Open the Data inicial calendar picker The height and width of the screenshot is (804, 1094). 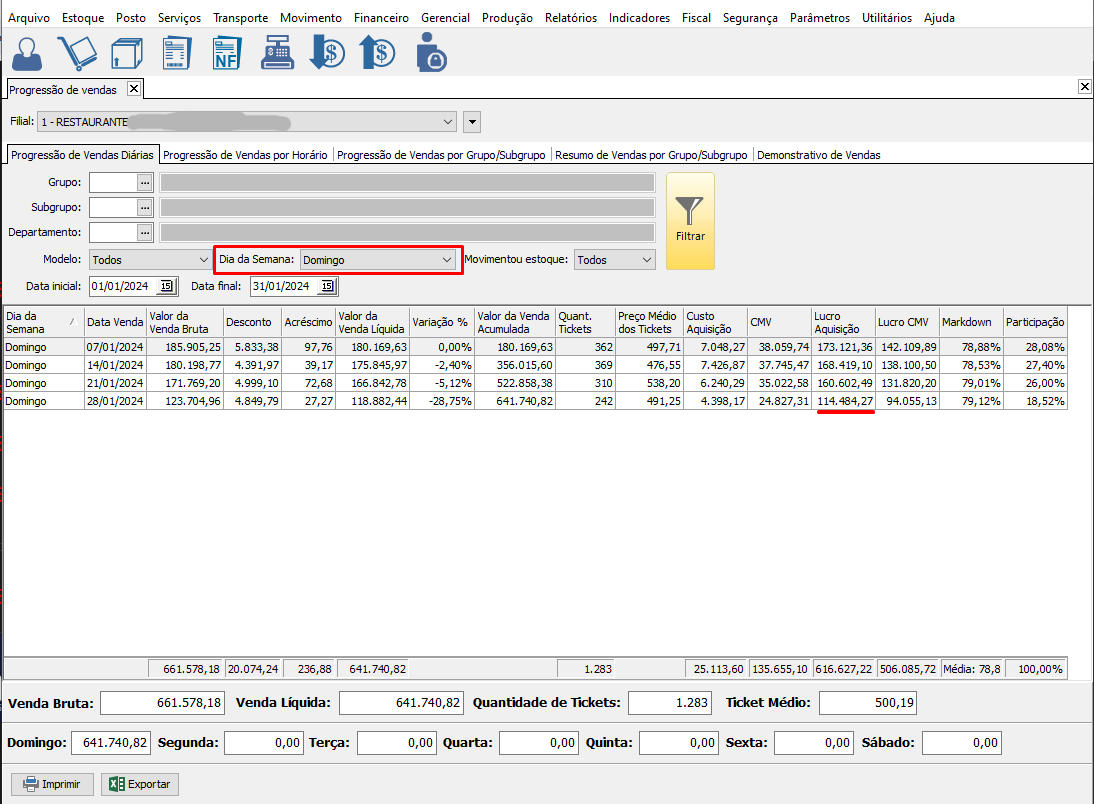166,287
